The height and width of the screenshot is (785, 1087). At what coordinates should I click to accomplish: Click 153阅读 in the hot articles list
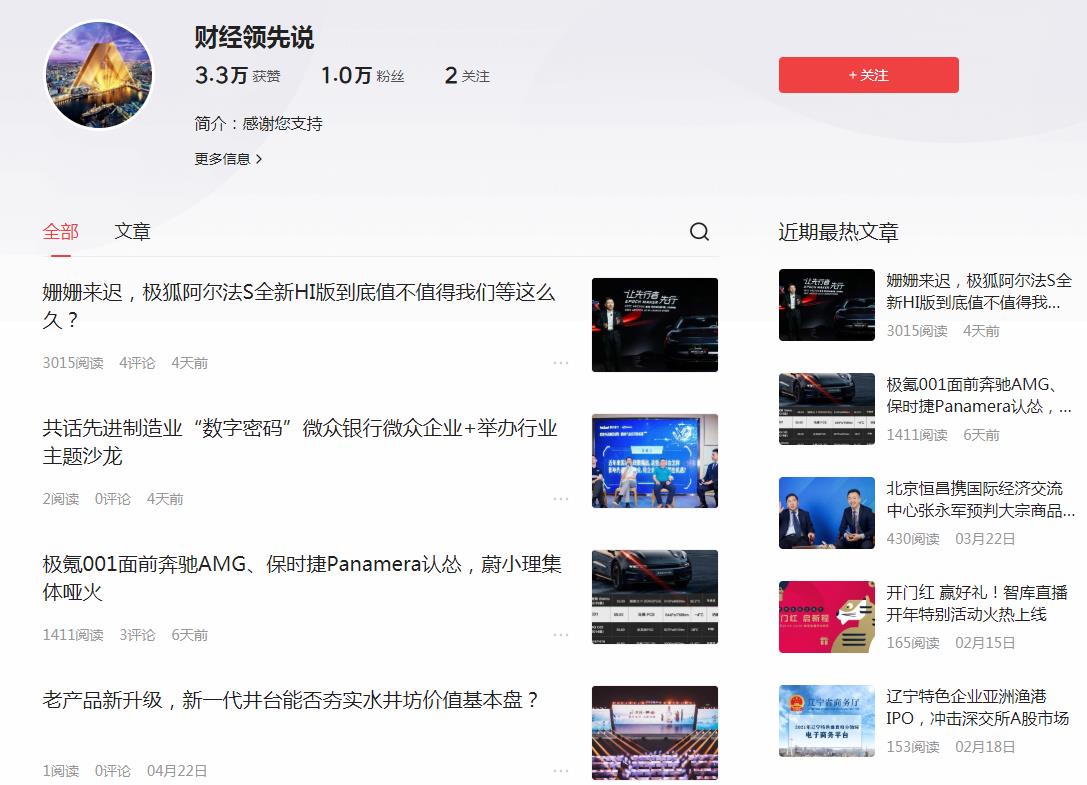click(x=913, y=747)
